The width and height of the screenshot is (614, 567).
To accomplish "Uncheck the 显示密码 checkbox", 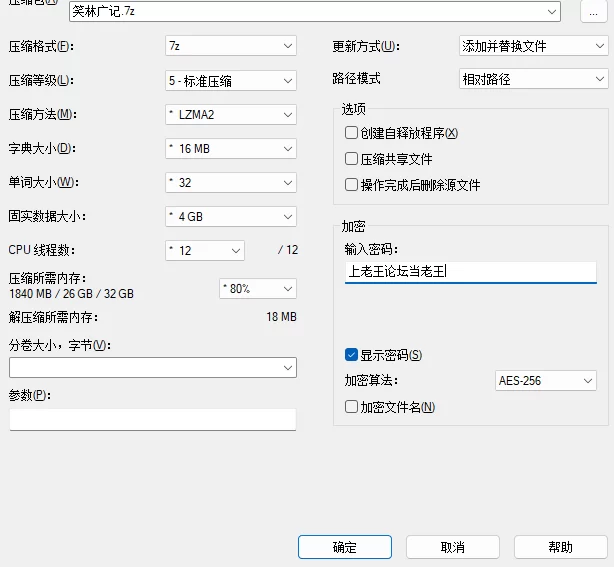I will click(351, 355).
